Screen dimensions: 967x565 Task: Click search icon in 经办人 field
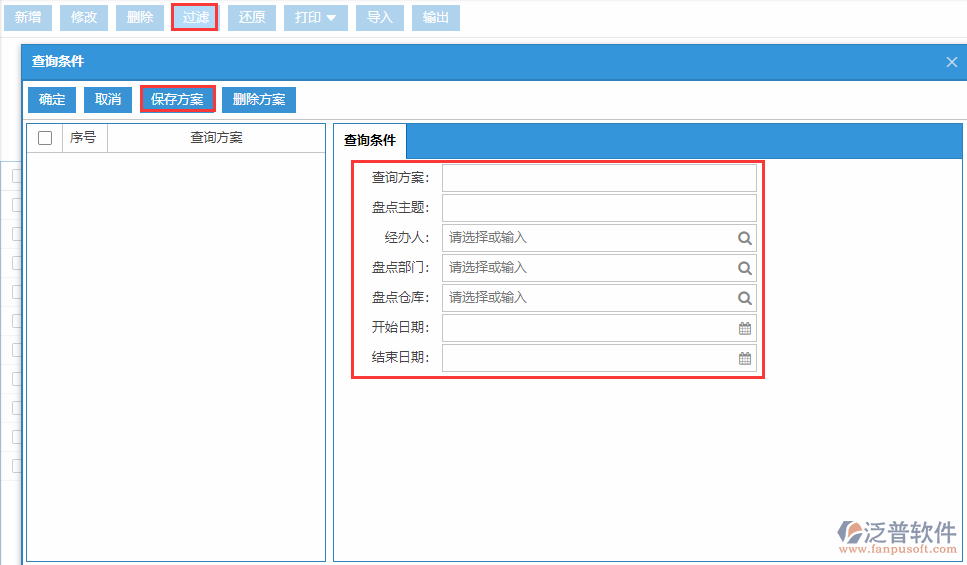(744, 238)
